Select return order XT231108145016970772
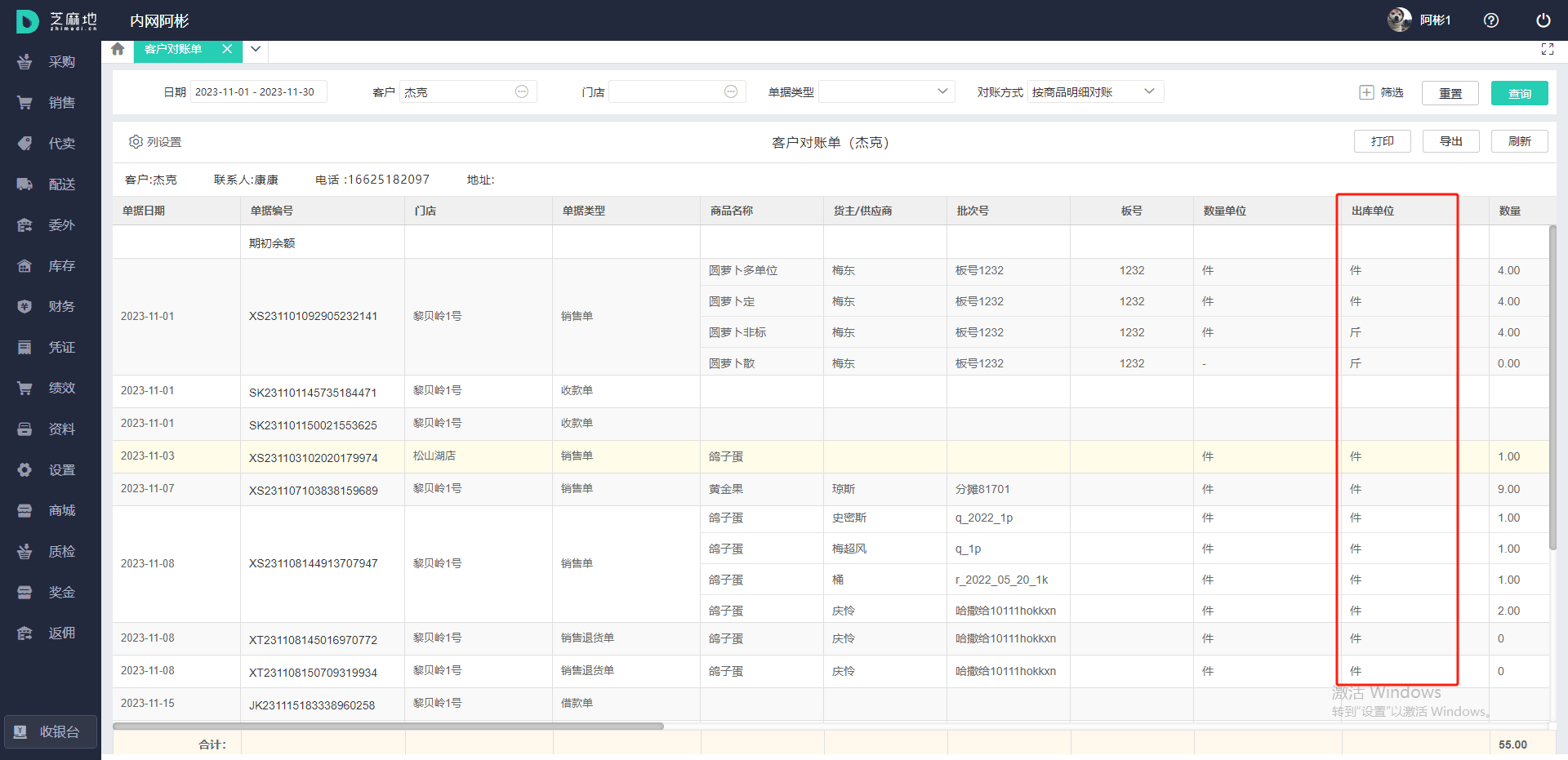This screenshot has height=760, width=1568. pos(313,640)
